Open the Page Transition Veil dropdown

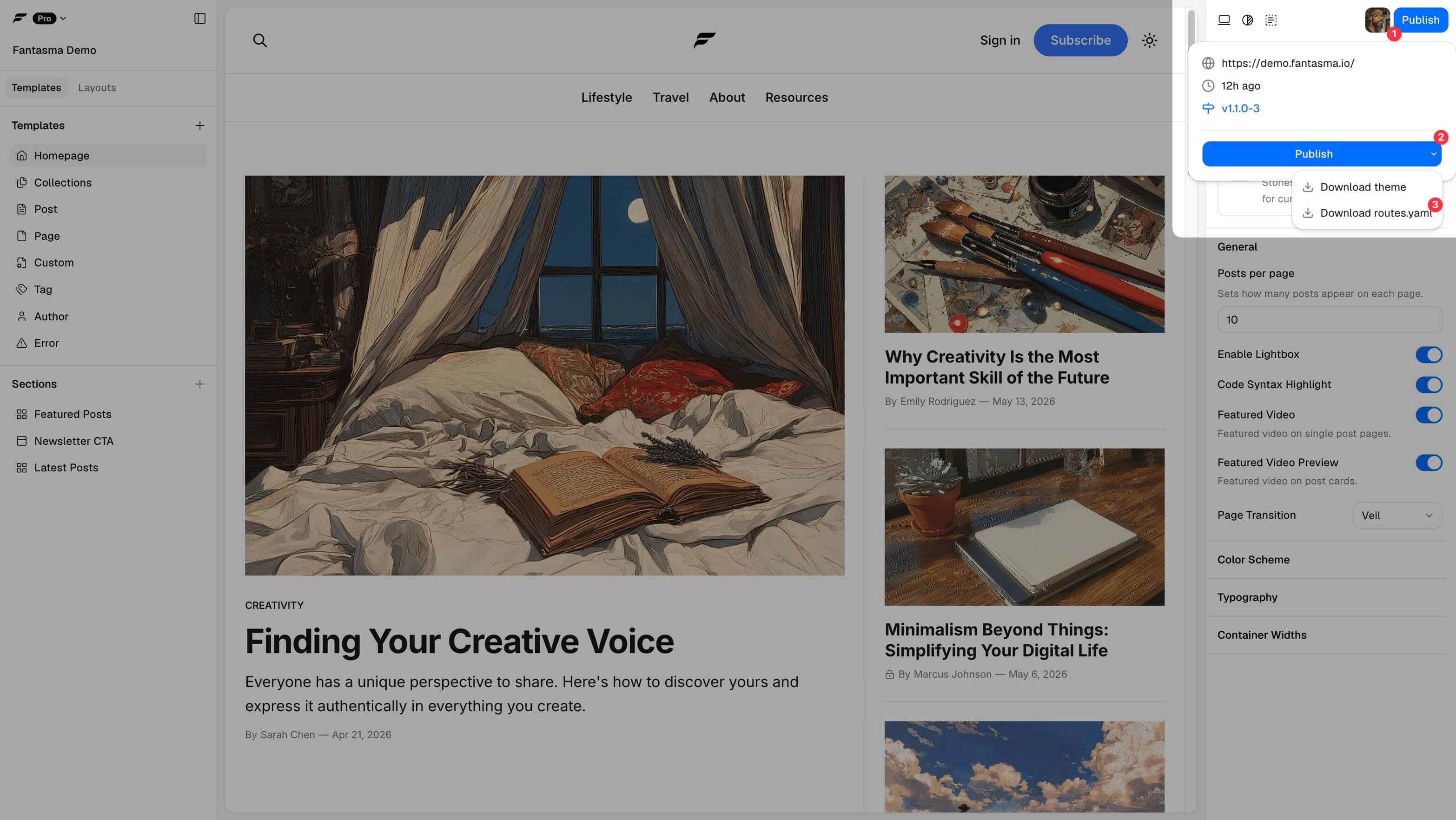[x=1396, y=516]
